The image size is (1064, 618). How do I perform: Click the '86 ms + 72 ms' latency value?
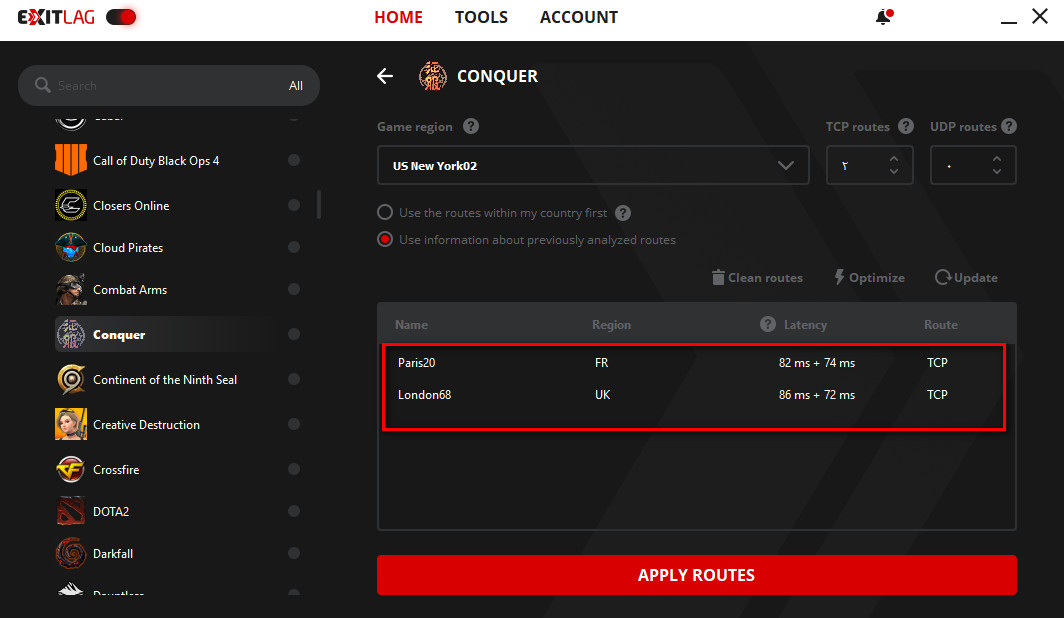click(817, 395)
